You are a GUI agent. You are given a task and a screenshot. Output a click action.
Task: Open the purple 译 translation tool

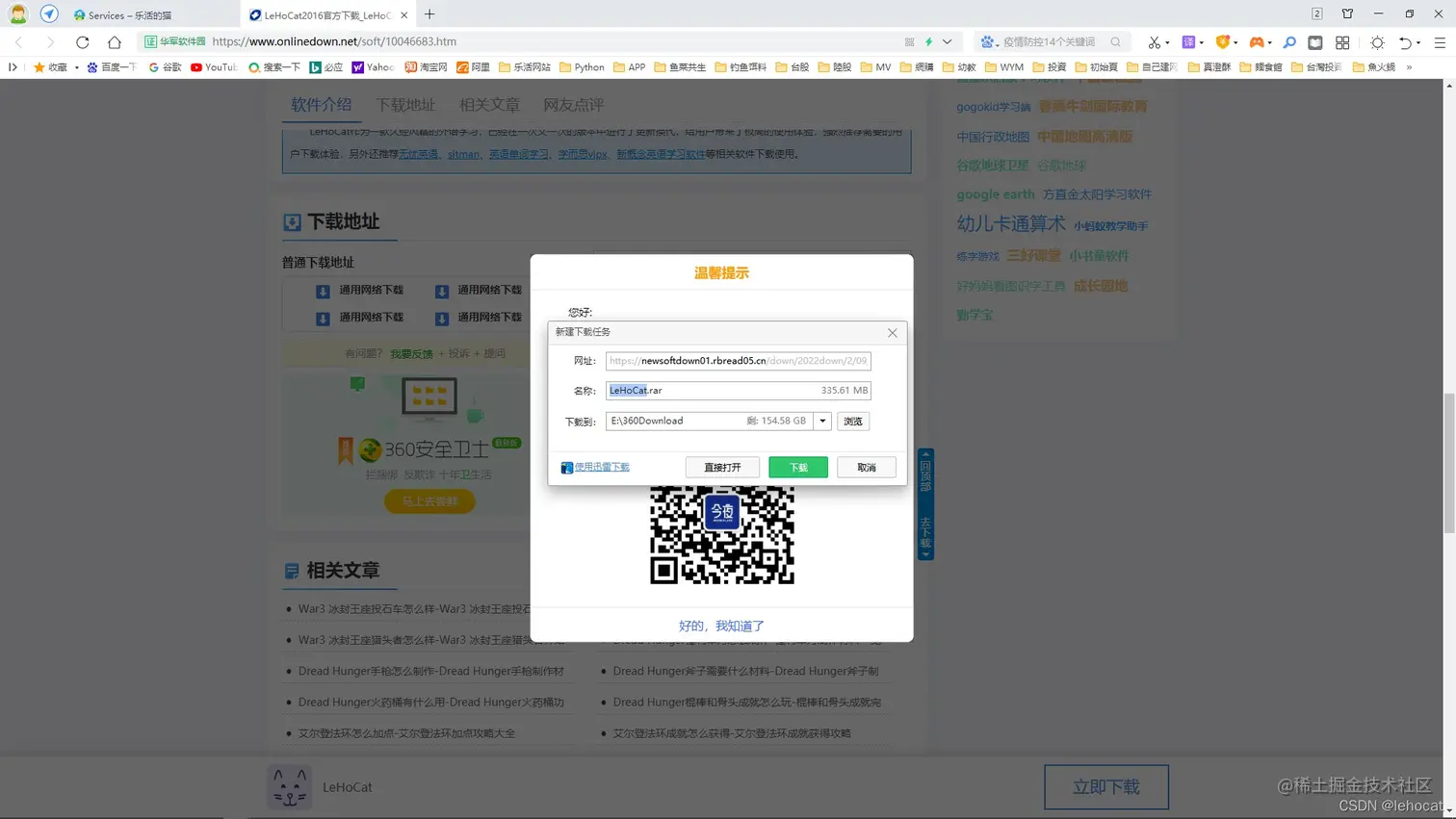(1187, 42)
